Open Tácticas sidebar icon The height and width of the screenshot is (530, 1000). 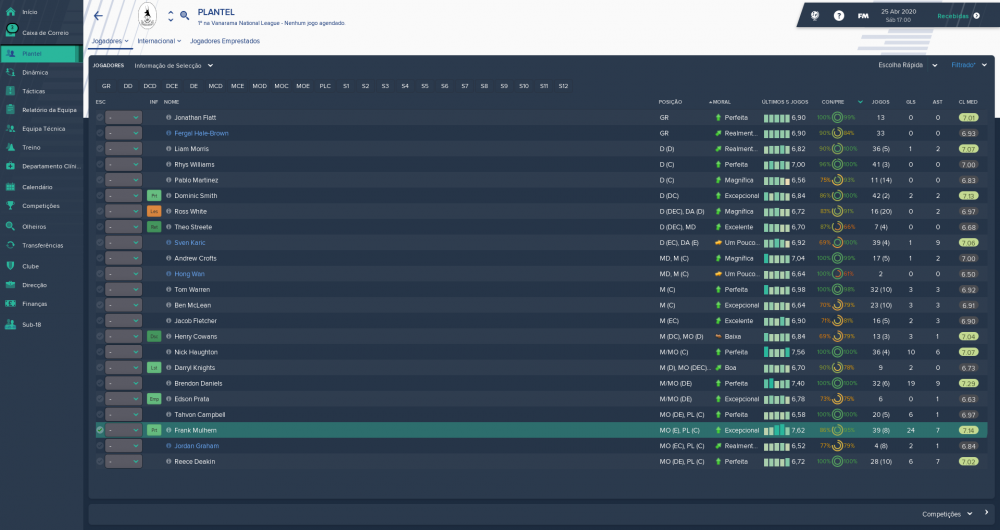pyautogui.click(x=10, y=91)
